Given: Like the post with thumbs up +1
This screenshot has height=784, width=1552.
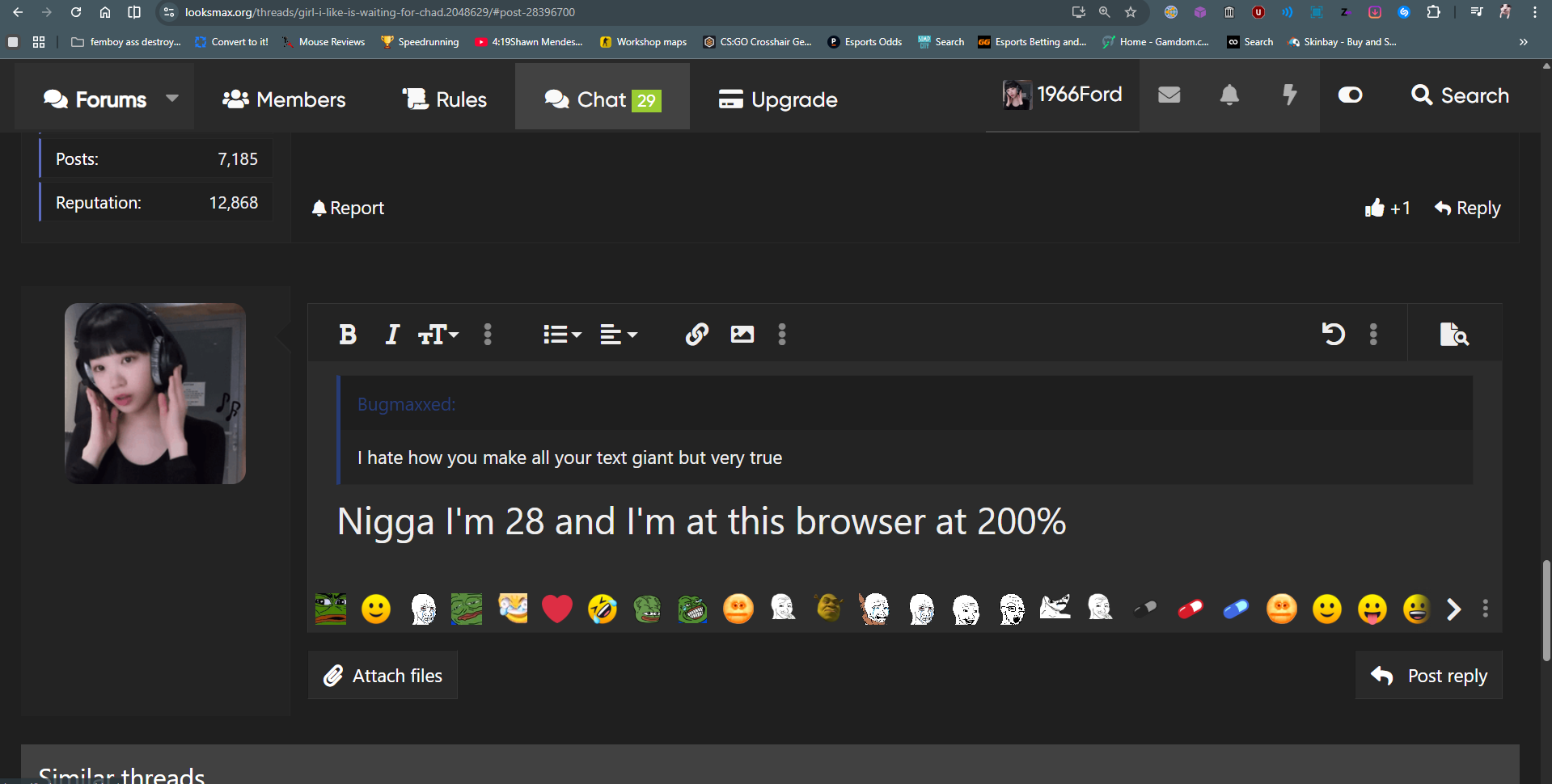Looking at the screenshot, I should pos(1387,209).
